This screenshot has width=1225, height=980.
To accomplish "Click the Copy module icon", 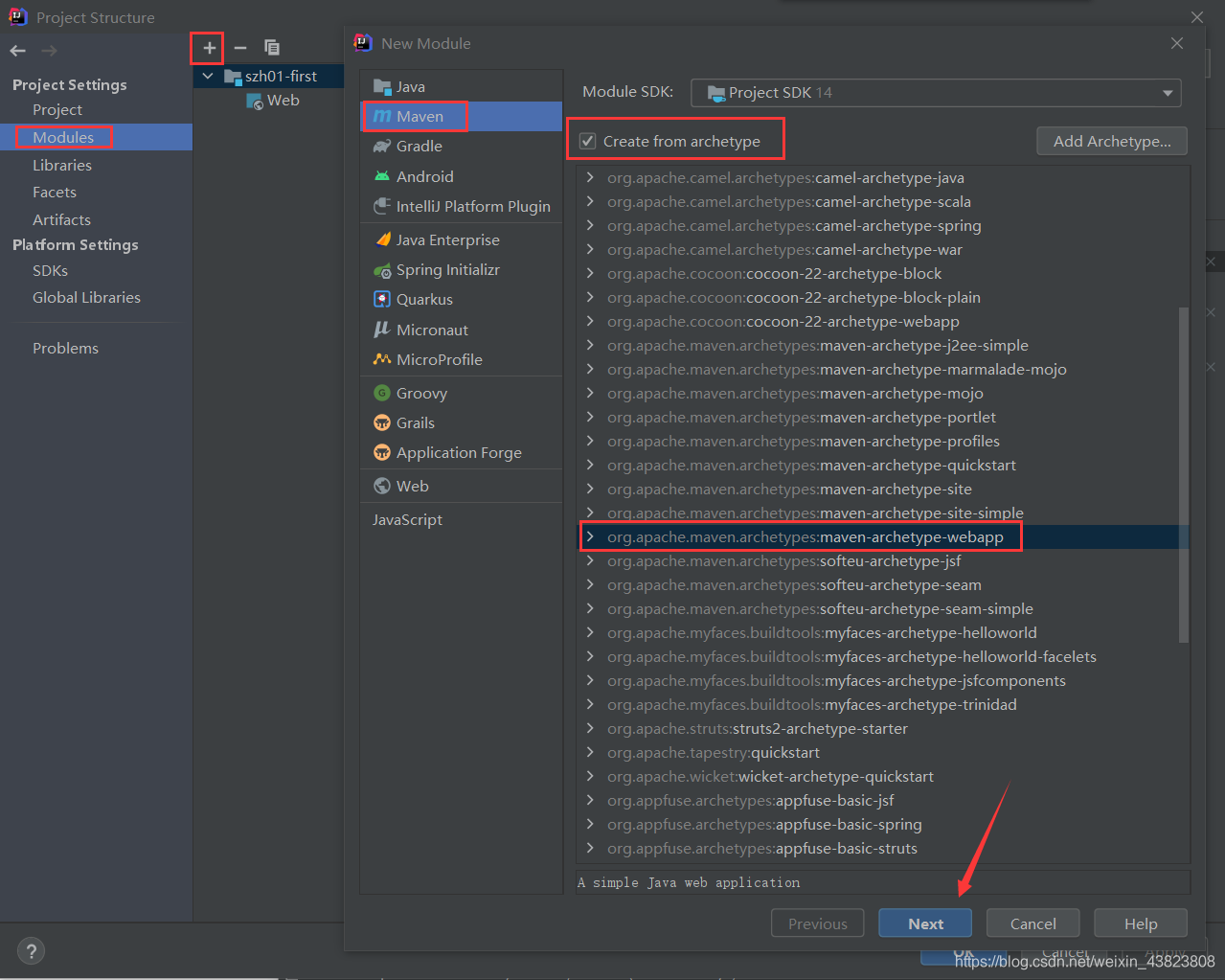I will pyautogui.click(x=272, y=48).
